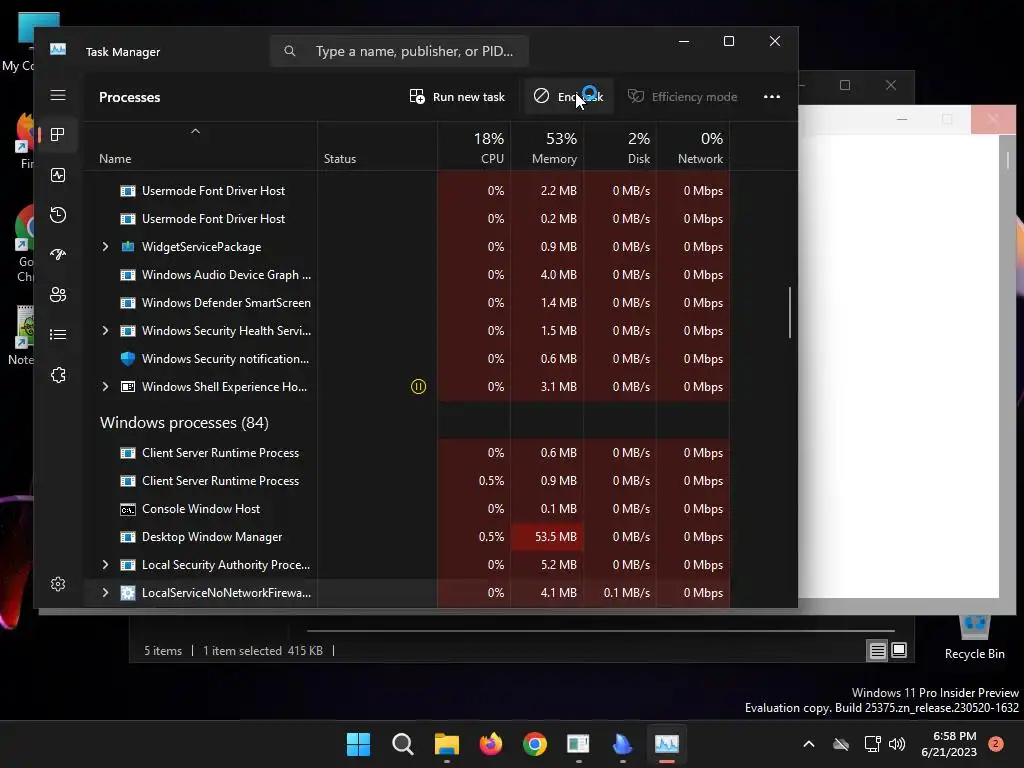Click the Console Window Host process icon

128,509
